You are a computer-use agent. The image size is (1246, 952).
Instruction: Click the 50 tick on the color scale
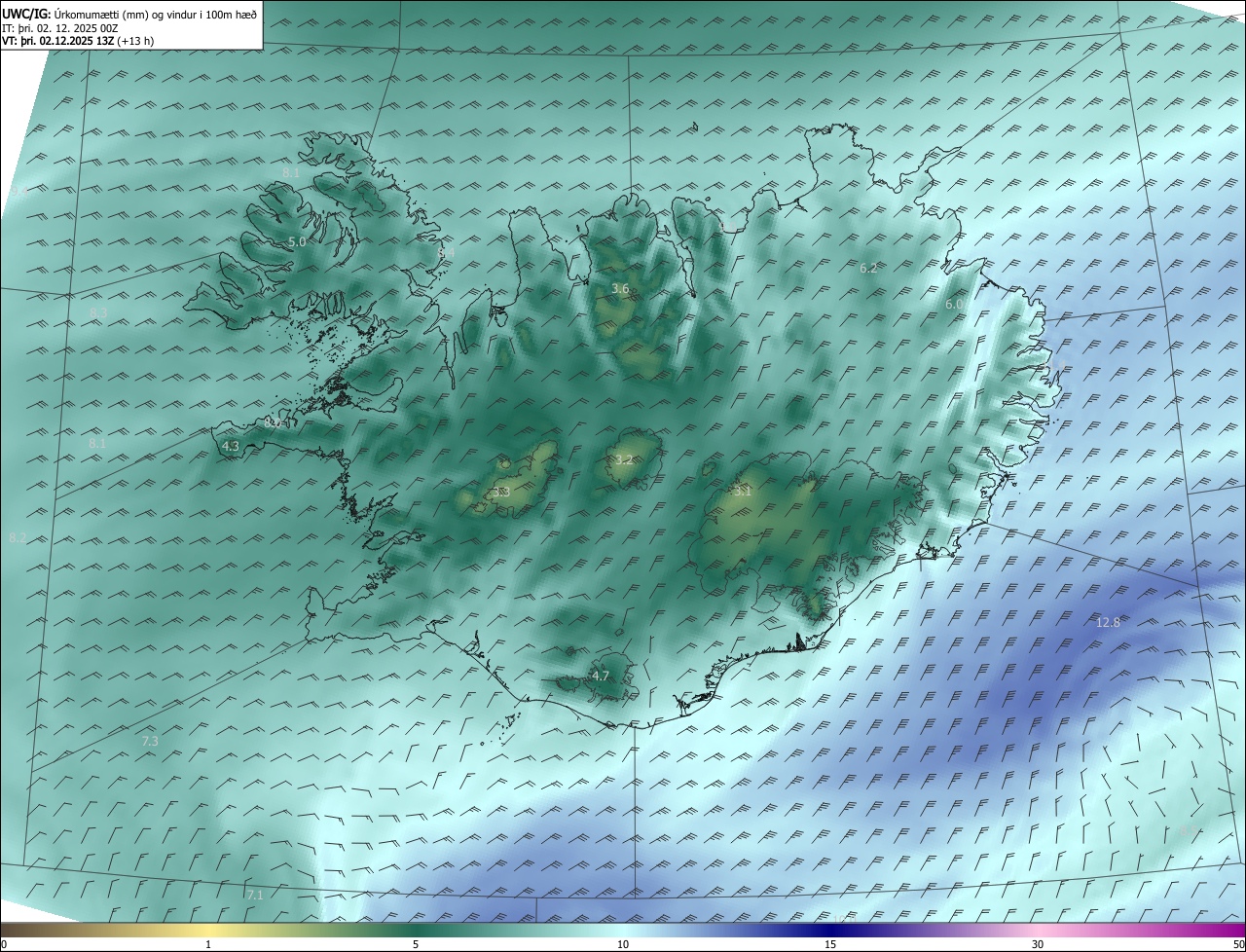pos(1239,944)
